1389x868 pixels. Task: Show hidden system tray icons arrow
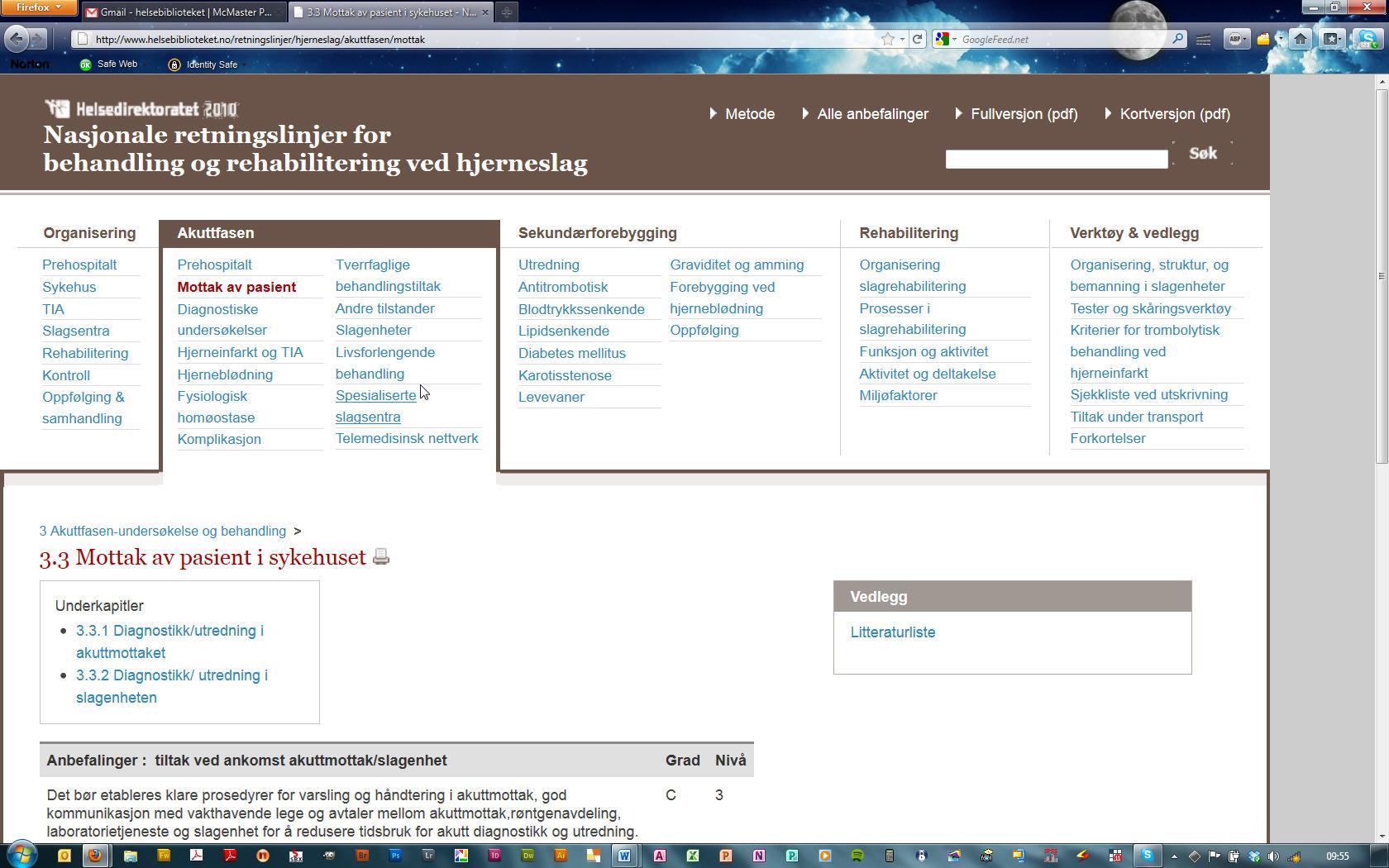1174,856
